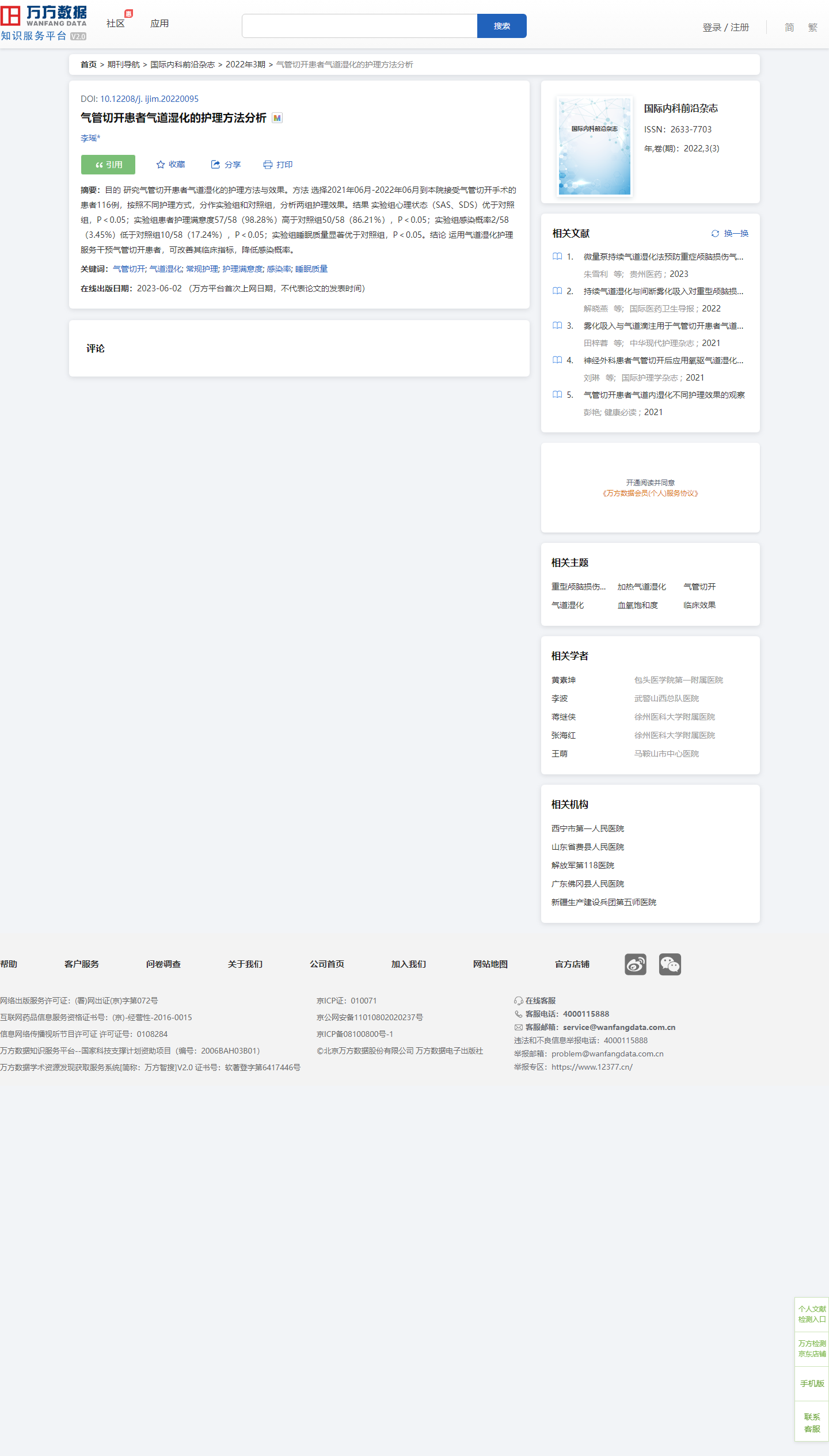
Task: Click 手机版 side button
Action: (812, 1383)
